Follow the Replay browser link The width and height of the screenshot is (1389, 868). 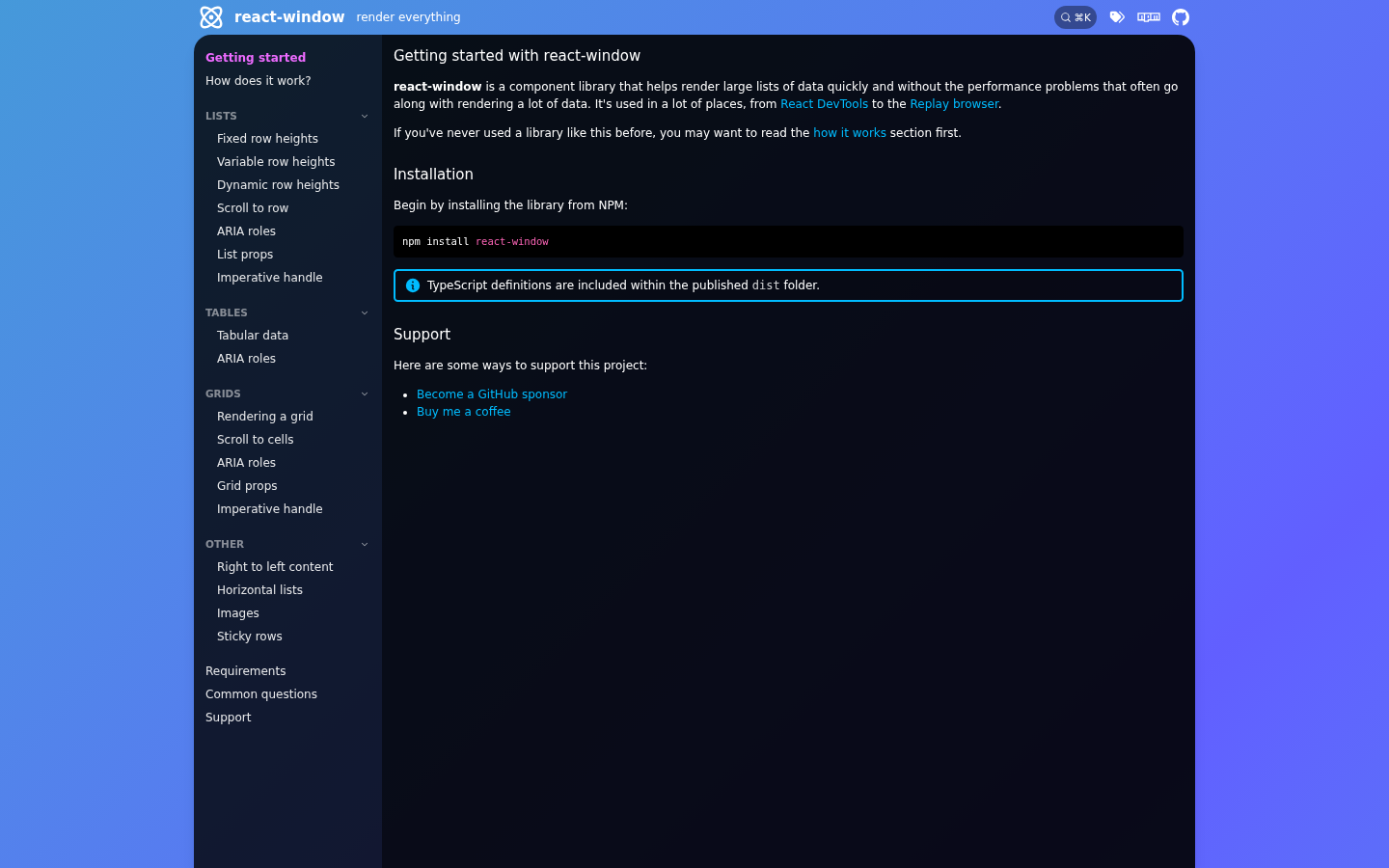click(954, 104)
